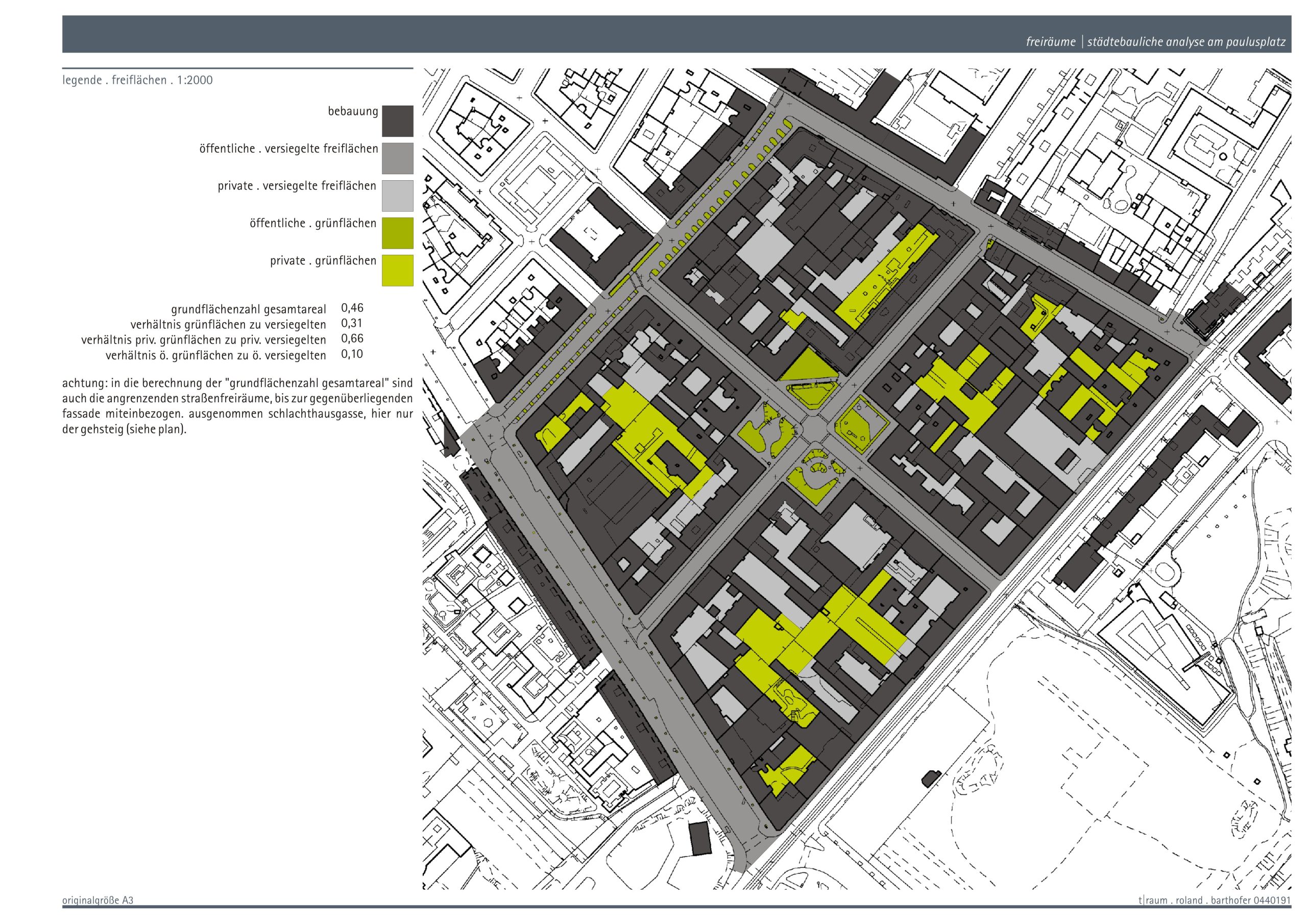
Task: Click the dark bebauung legend swatch
Action: coord(397,120)
